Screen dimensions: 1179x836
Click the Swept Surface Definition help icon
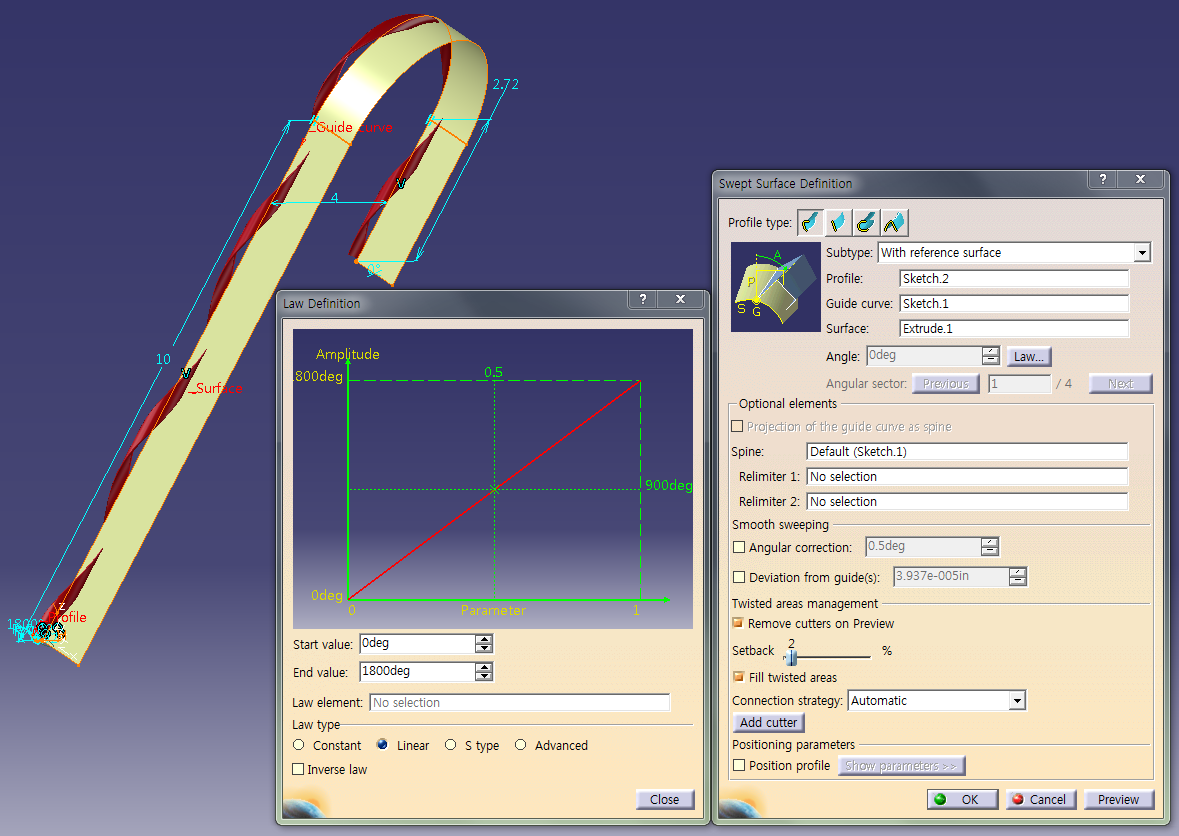coord(1102,180)
